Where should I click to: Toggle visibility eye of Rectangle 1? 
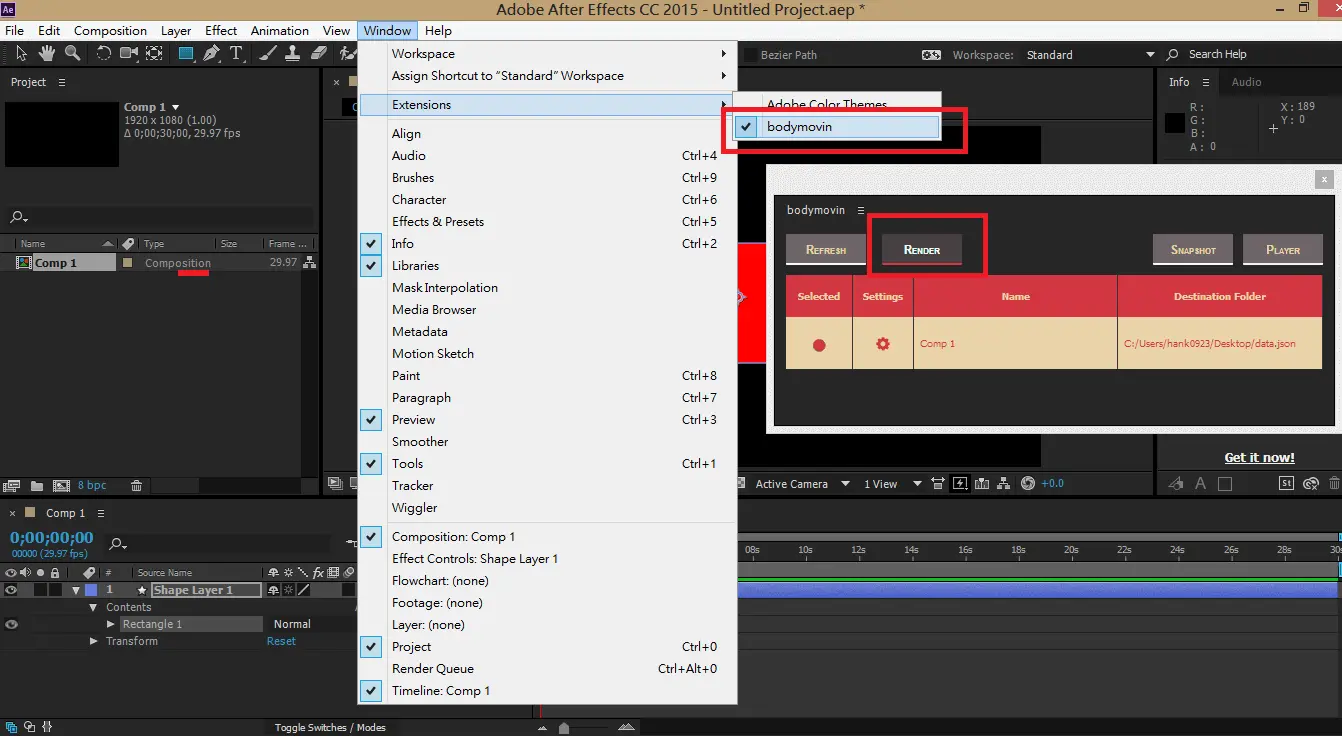(11, 624)
